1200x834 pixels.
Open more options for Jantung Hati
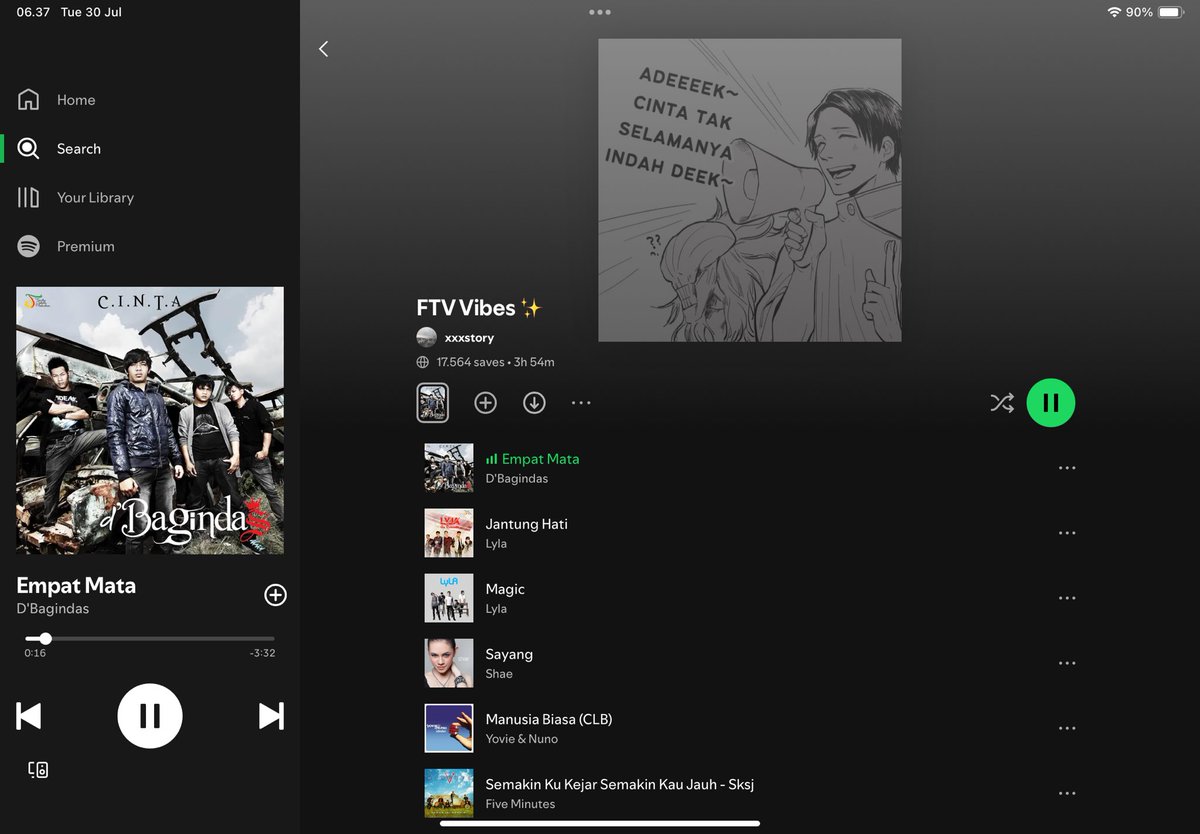point(1067,533)
